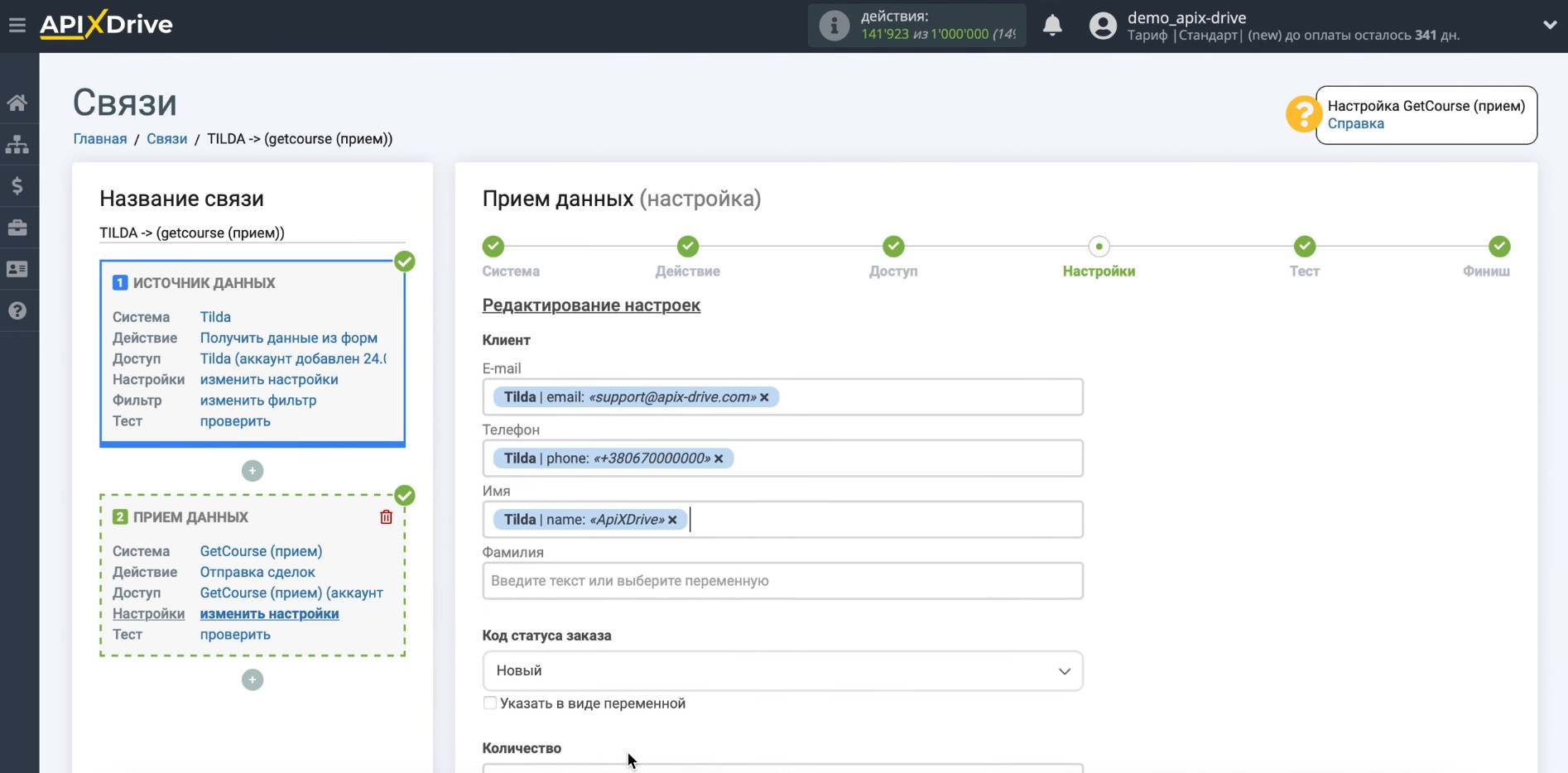This screenshot has width=1568, height=773.
Task: Click the orange help question mark icon
Action: pos(1302,114)
